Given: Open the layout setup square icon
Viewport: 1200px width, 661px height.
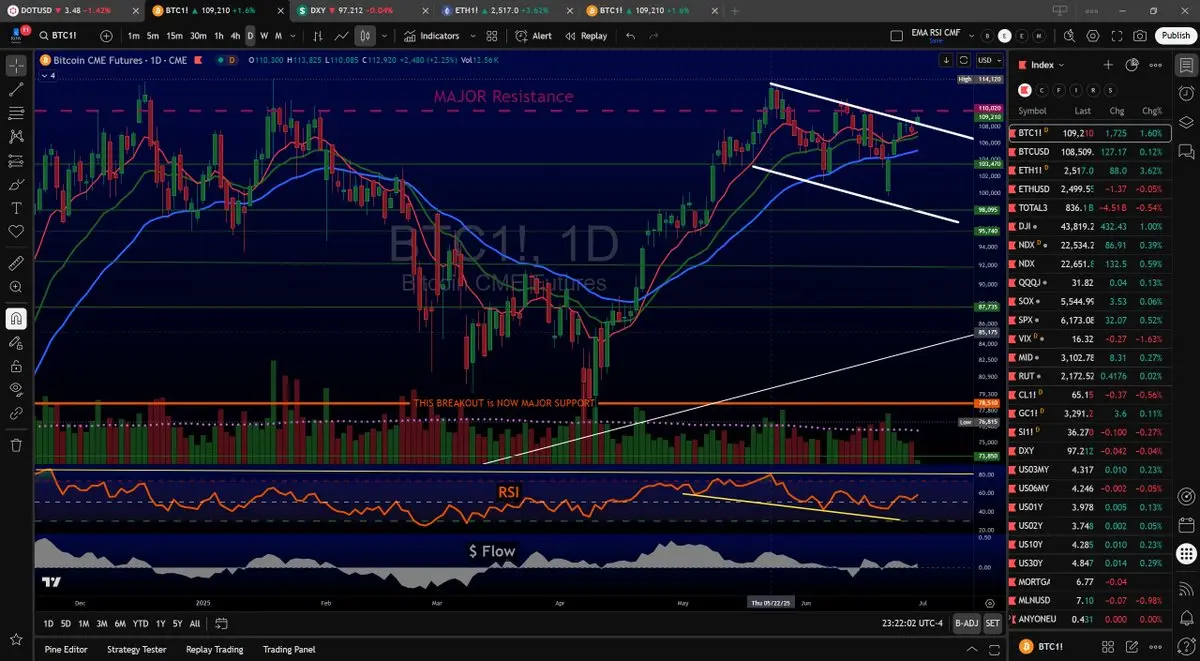Looking at the screenshot, I should [x=897, y=36].
